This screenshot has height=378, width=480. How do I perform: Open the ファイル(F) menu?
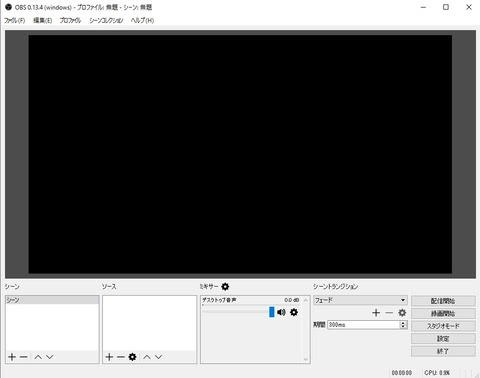[14, 20]
